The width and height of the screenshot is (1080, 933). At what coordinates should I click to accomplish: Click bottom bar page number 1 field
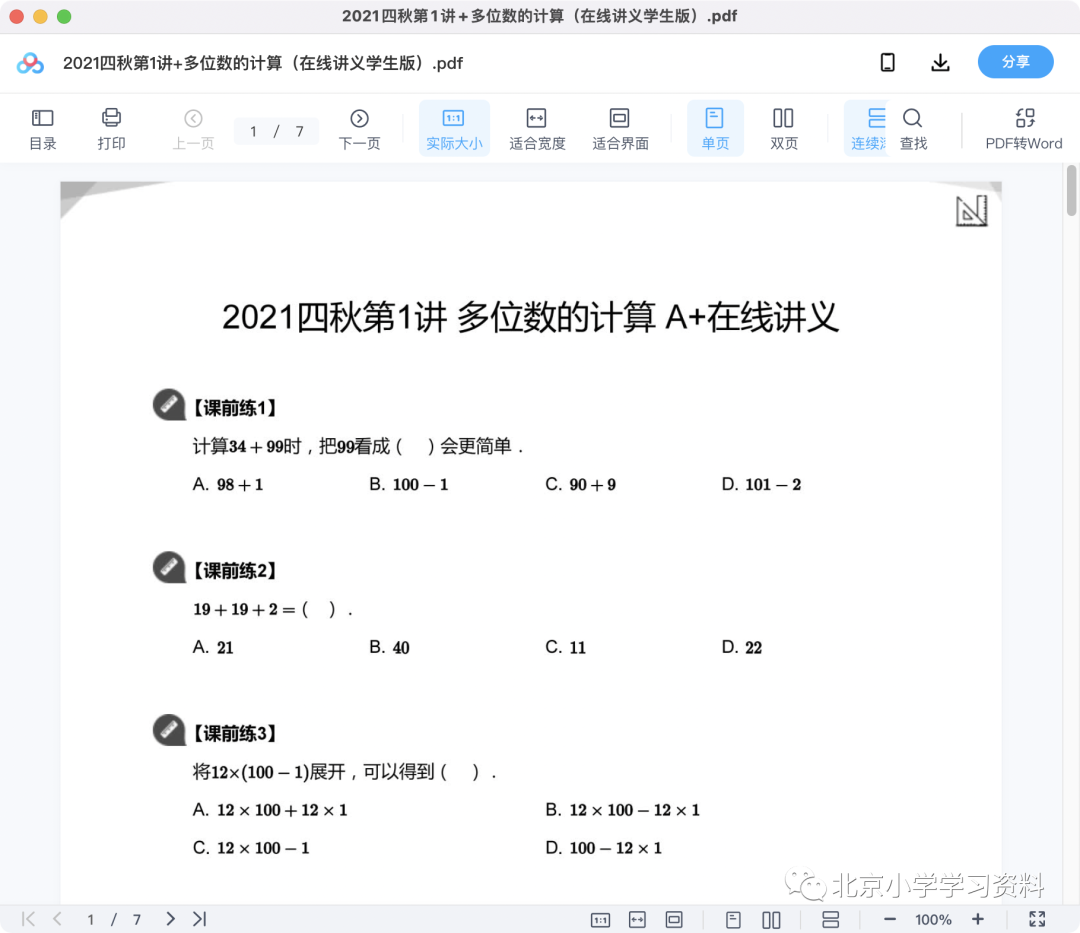point(90,920)
